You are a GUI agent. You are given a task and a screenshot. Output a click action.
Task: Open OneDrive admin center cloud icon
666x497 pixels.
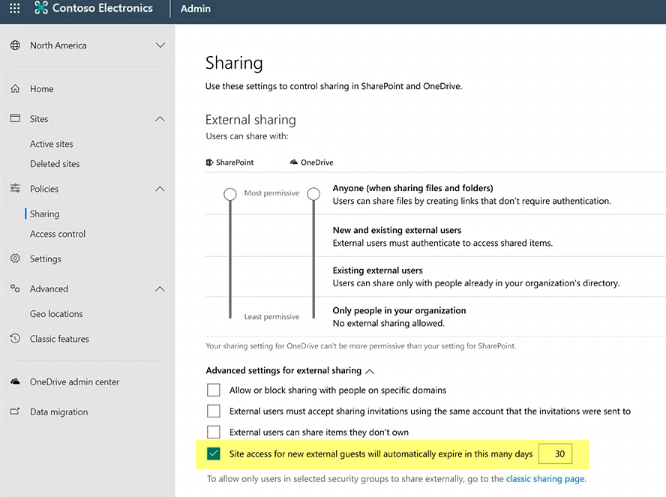pos(15,382)
